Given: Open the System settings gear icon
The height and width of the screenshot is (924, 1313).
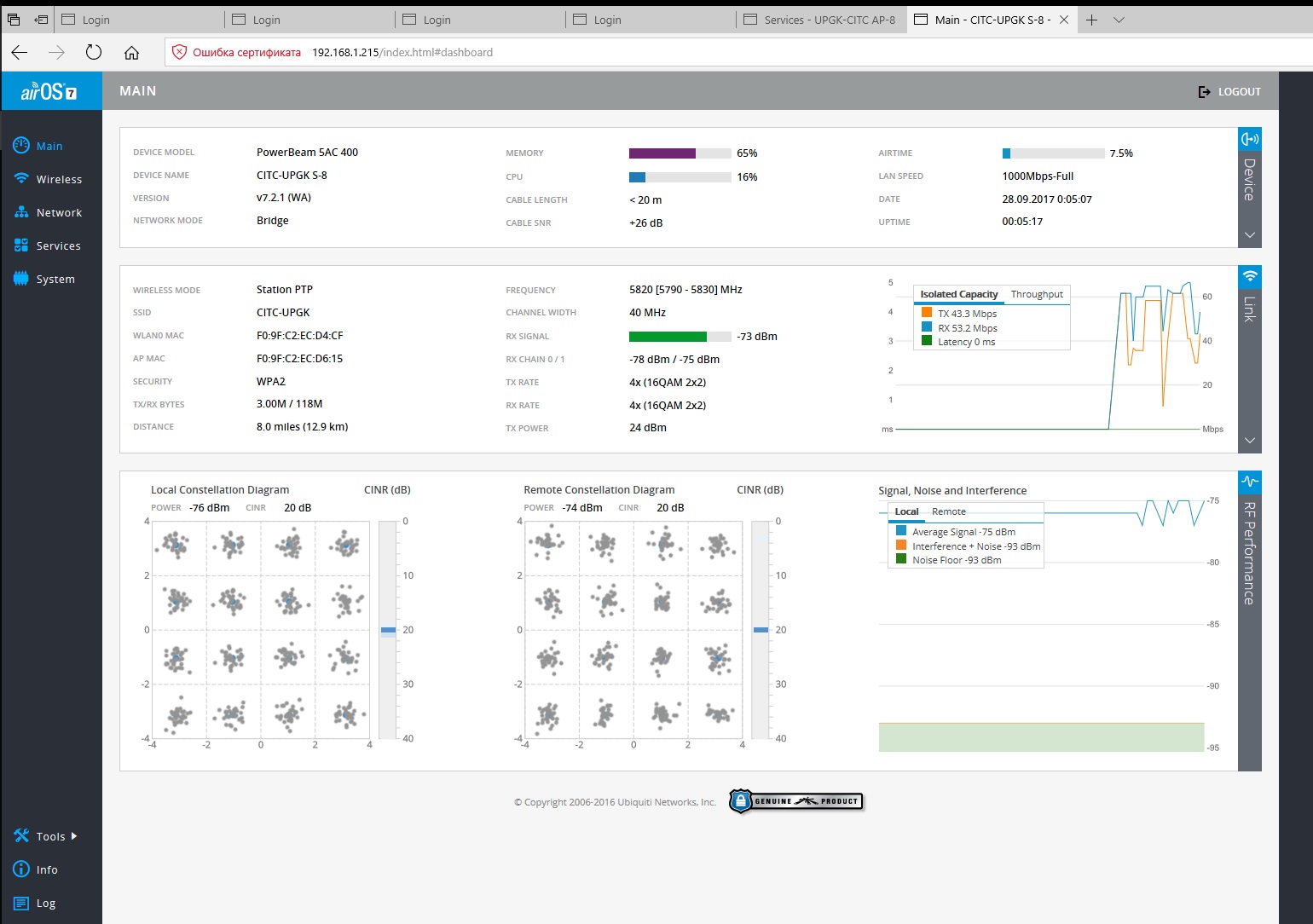Looking at the screenshot, I should point(21,279).
